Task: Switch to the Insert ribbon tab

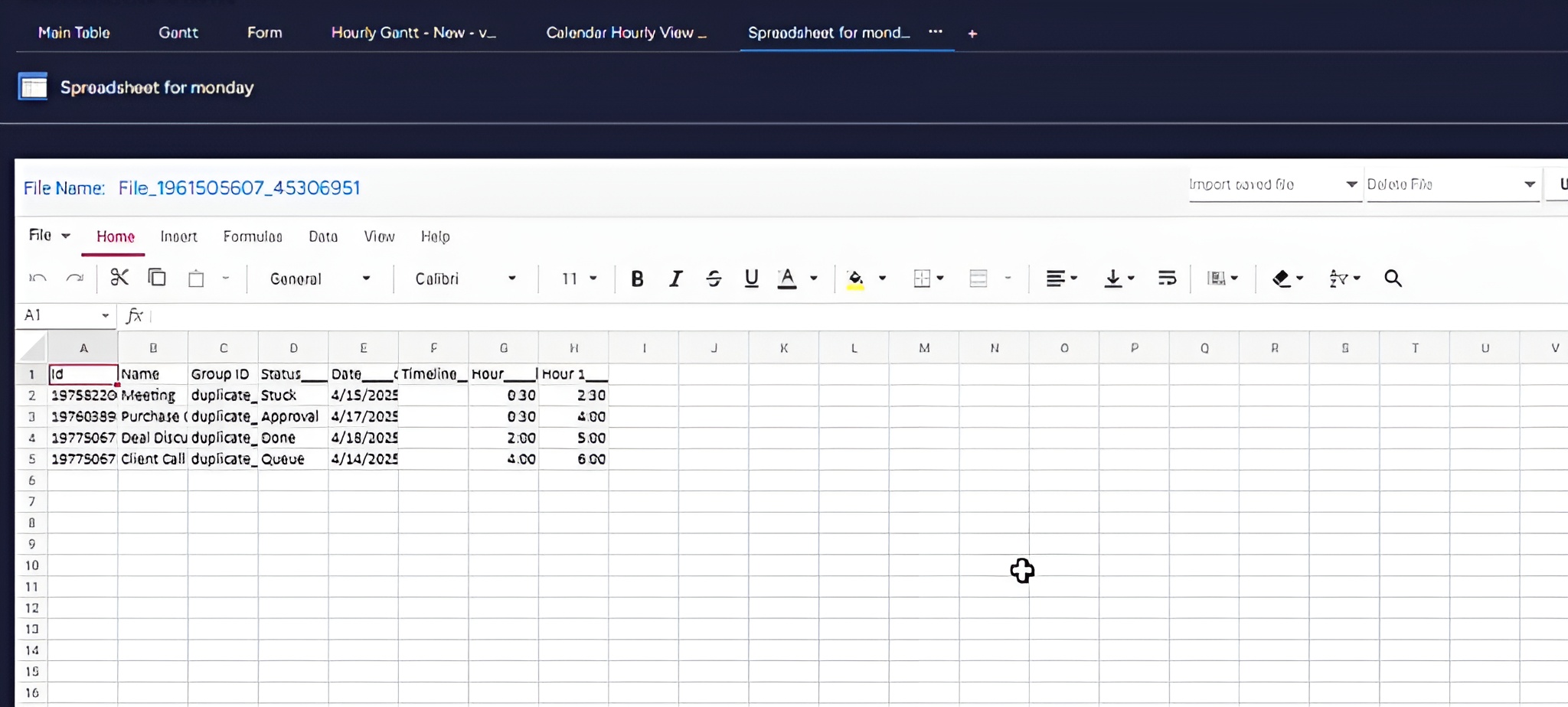Action: pyautogui.click(x=178, y=236)
